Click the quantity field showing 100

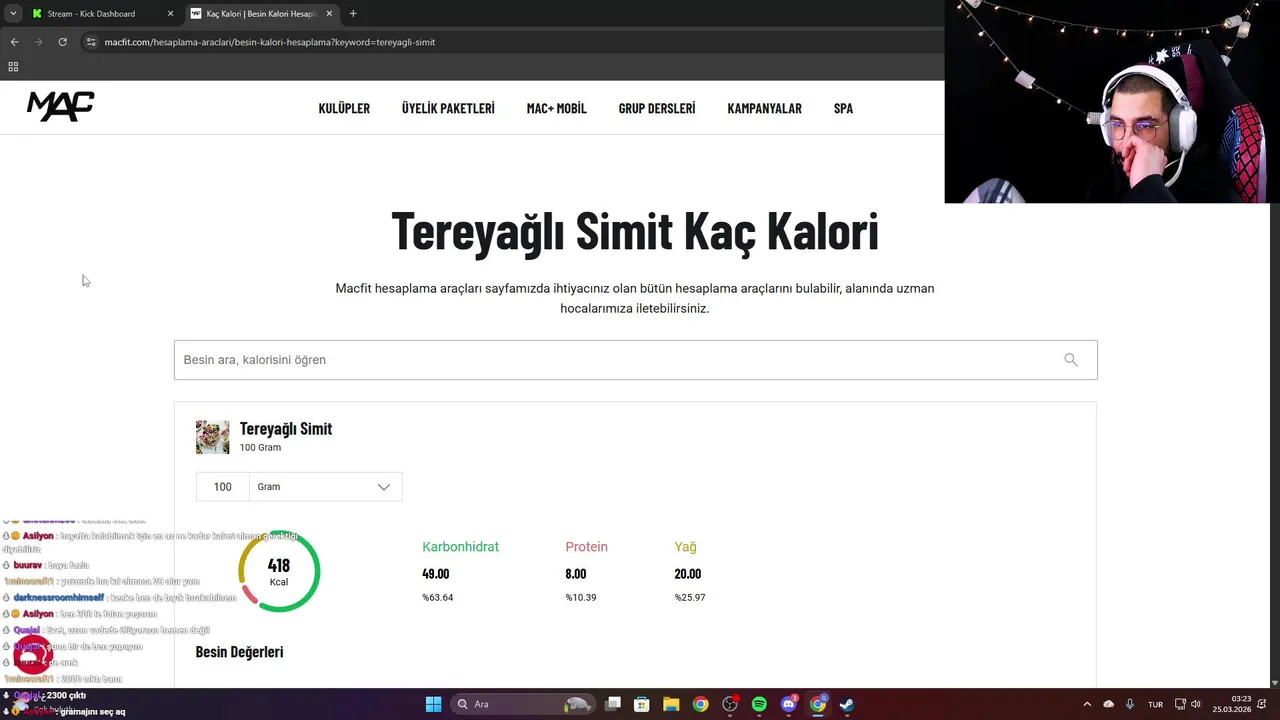click(222, 487)
